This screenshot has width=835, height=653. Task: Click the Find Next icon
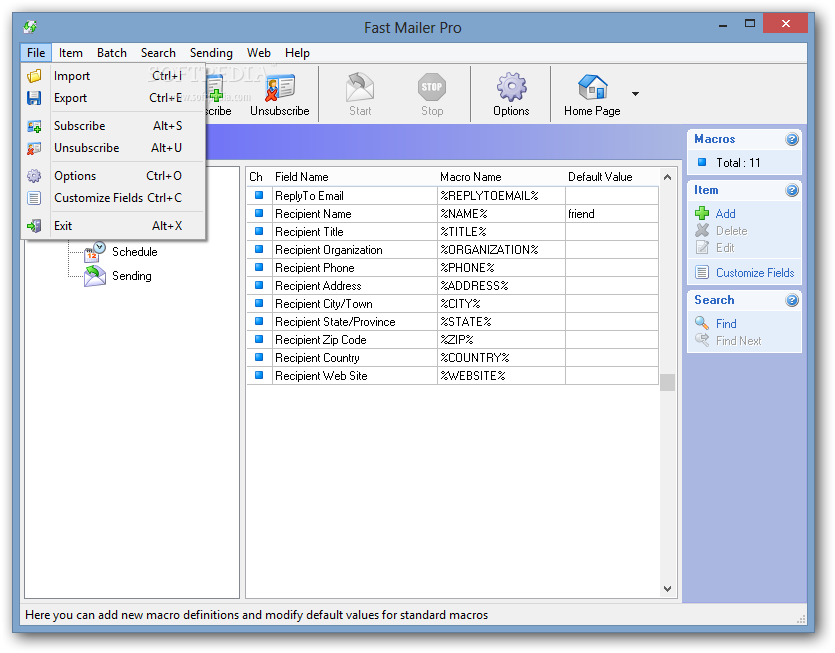(702, 340)
